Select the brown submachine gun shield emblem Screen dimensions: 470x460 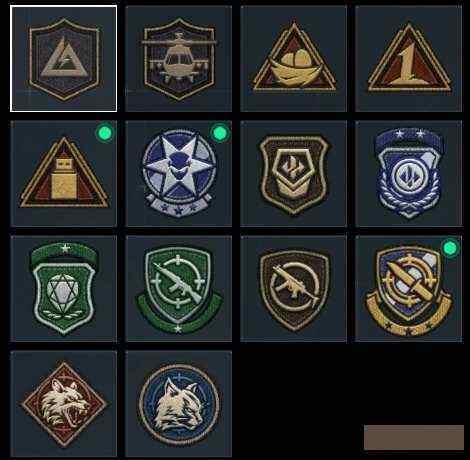click(x=294, y=289)
